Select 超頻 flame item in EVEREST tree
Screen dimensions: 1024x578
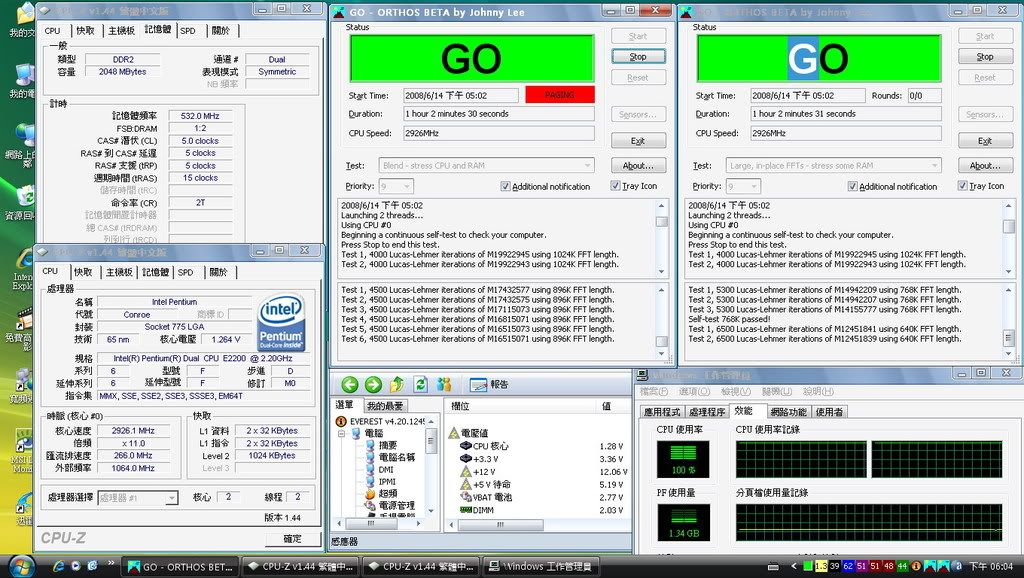pyautogui.click(x=381, y=493)
